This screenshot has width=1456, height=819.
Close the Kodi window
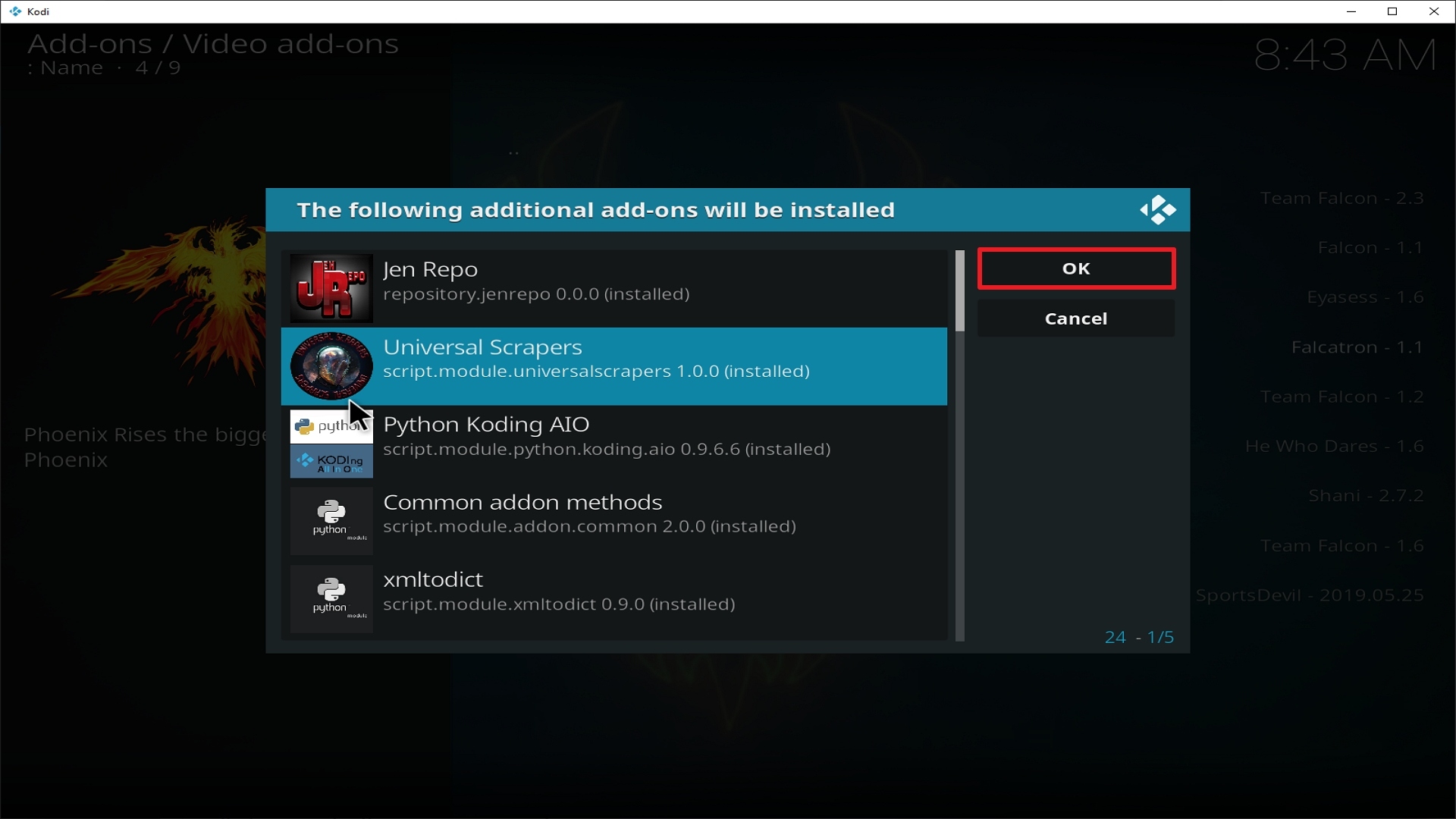point(1434,11)
